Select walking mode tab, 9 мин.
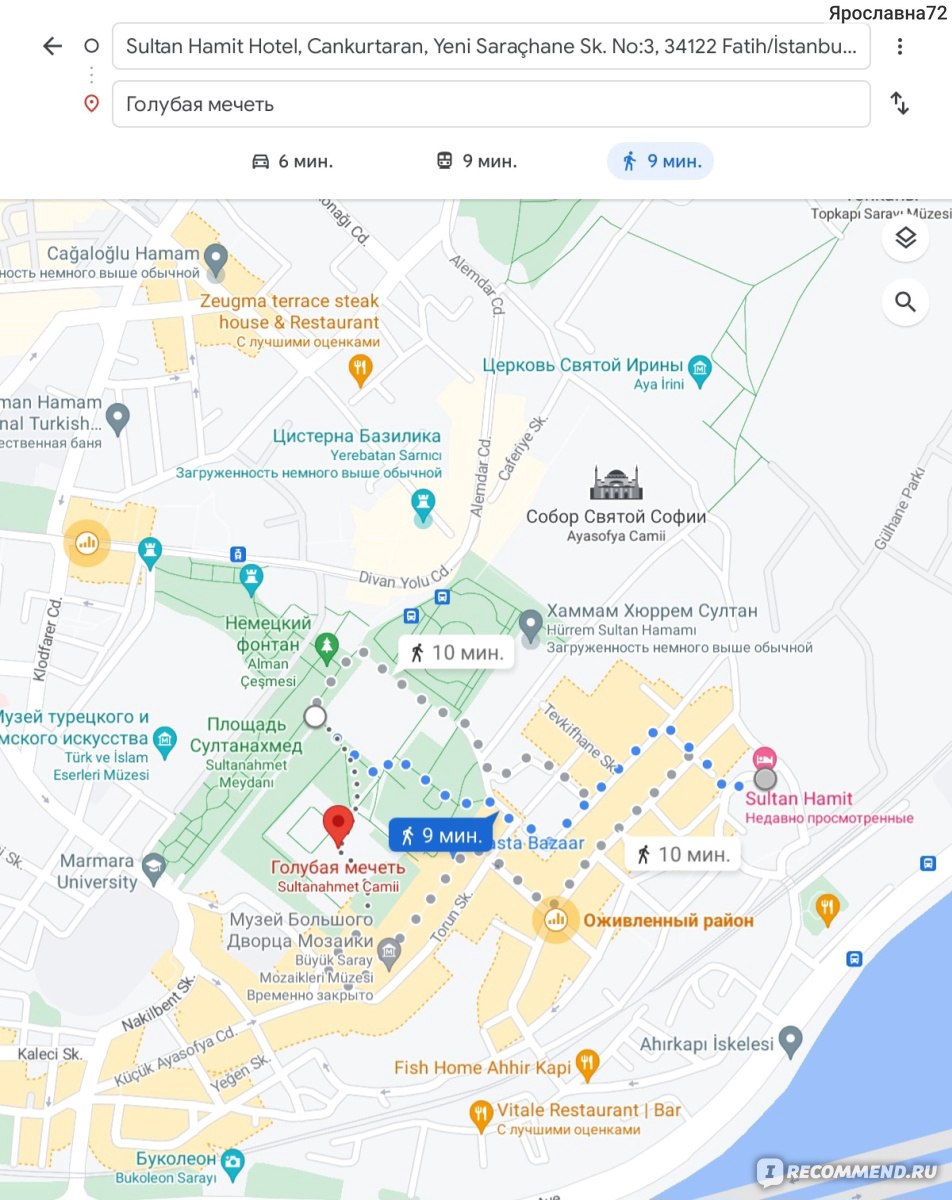 pos(660,161)
